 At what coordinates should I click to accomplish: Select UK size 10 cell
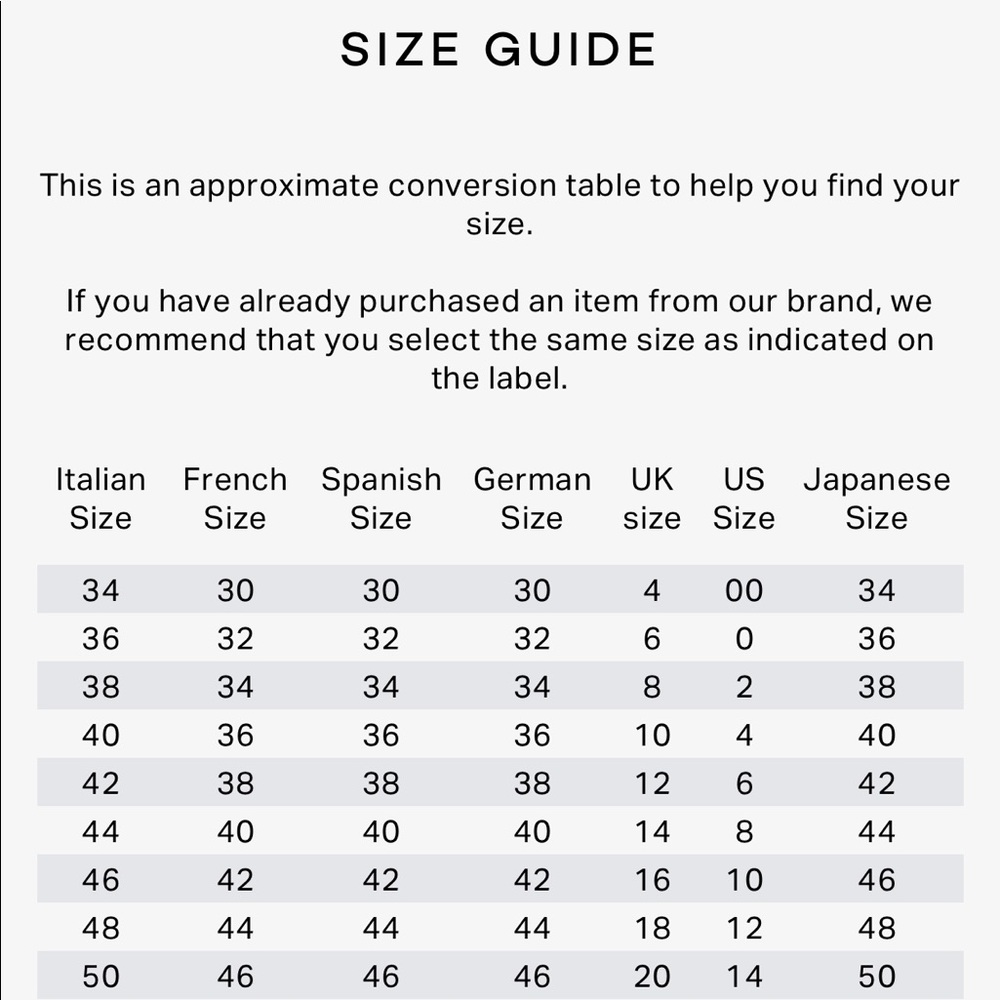[x=652, y=735]
